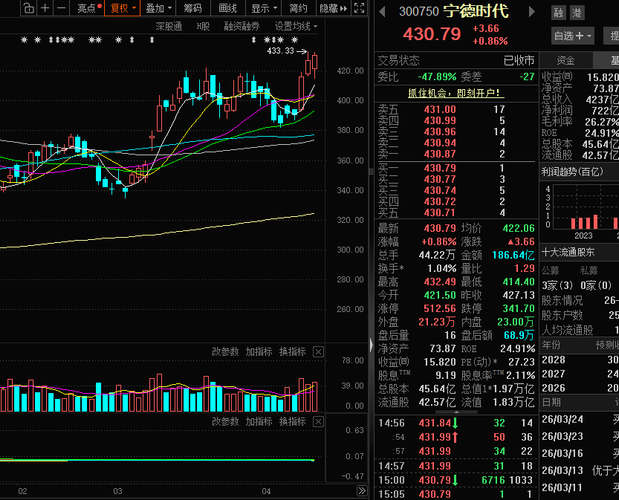Click the PE(动) 27.23 value
This screenshot has width=619, height=500.
pos(521,362)
